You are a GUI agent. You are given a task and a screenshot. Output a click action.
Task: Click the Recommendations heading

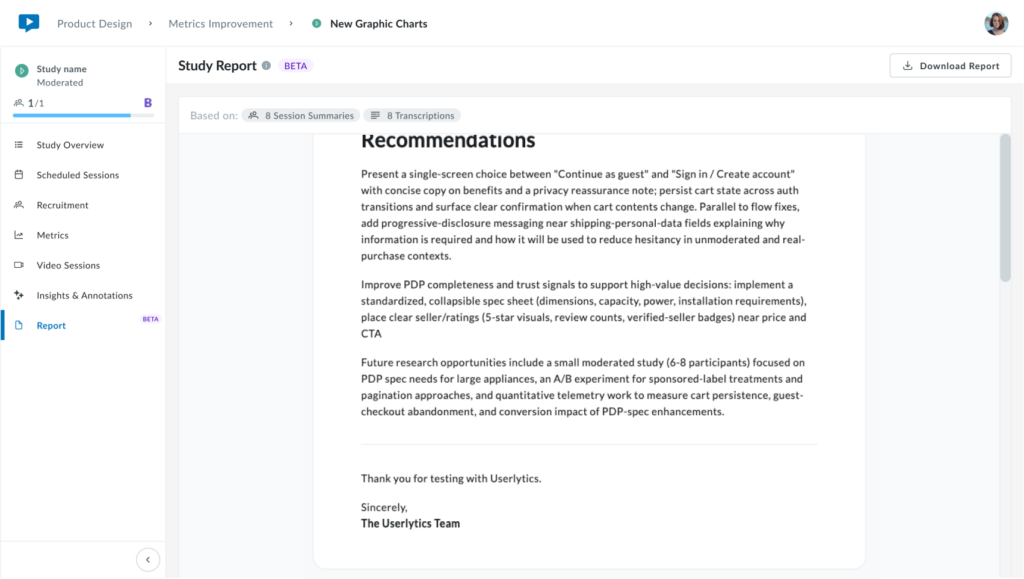448,142
